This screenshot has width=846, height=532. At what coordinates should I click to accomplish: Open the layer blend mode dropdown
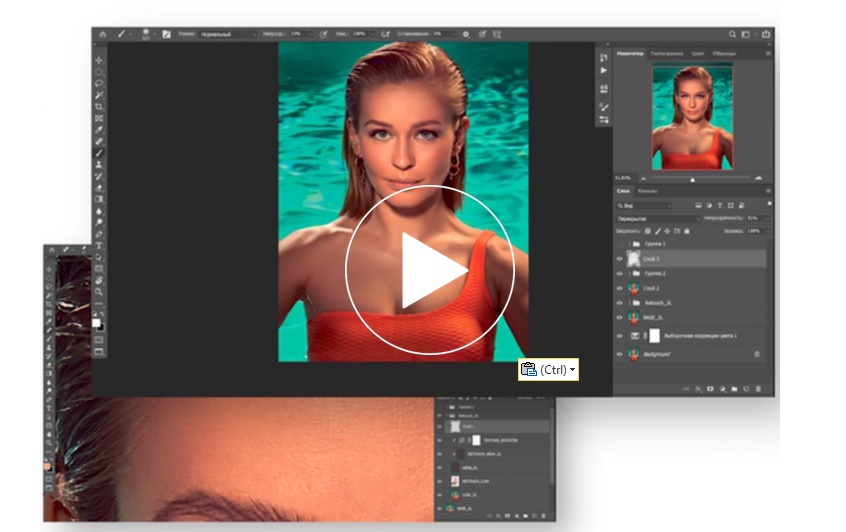(657, 218)
